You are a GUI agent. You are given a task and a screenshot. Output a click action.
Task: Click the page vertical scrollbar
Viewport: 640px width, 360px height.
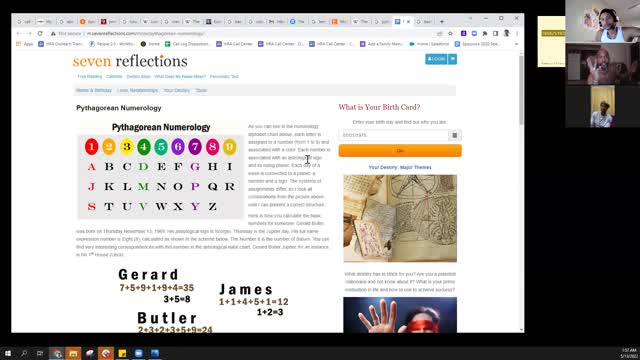(x=521, y=90)
